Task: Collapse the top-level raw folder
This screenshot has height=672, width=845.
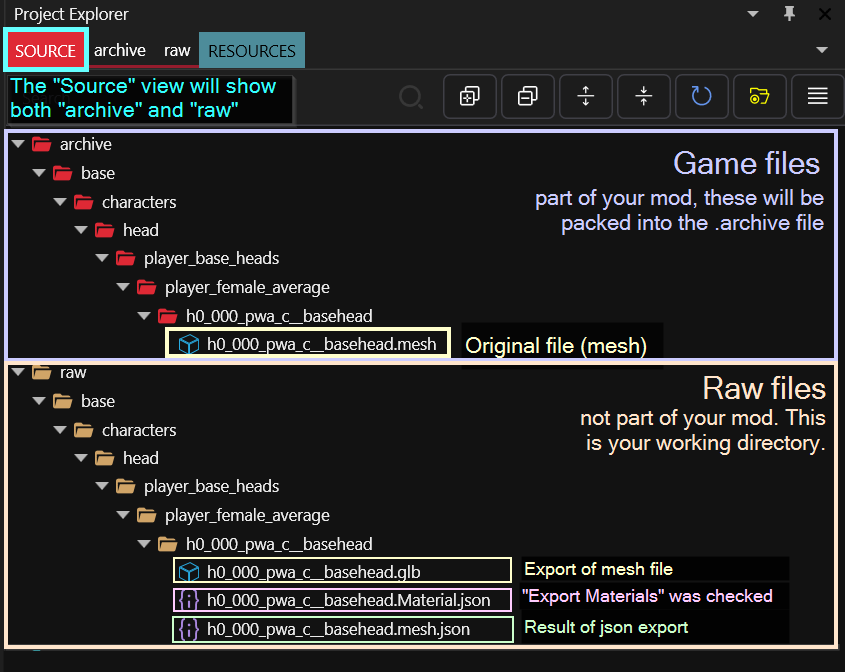Action: [17, 373]
